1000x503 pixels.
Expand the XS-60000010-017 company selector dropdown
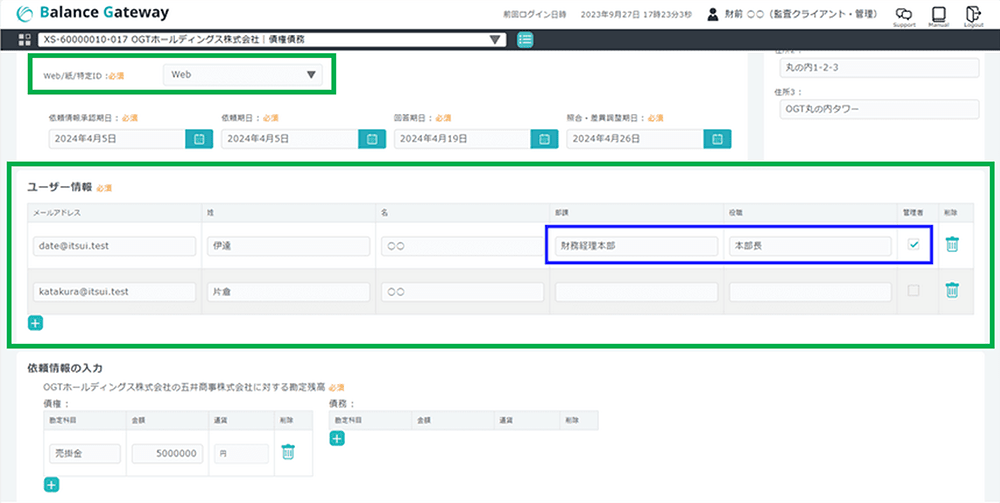(x=496, y=40)
